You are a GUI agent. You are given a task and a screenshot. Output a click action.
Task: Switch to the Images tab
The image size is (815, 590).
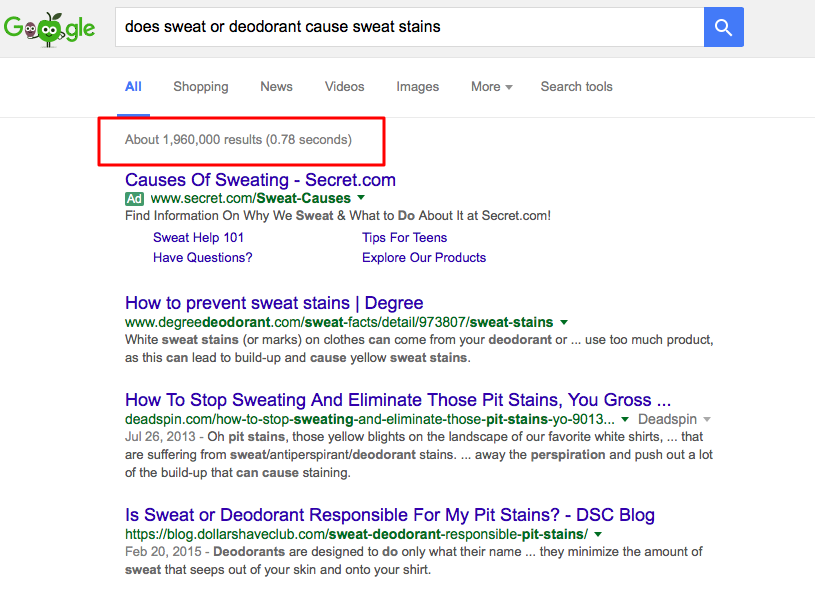(x=417, y=87)
